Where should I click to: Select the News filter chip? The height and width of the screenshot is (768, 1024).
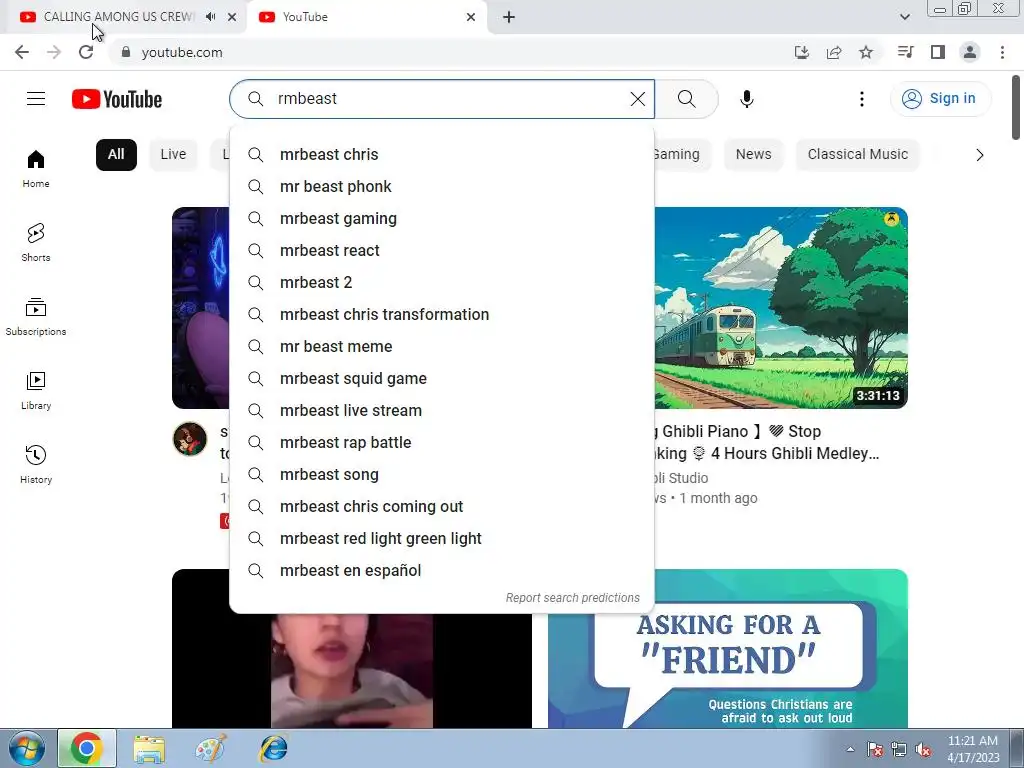pyautogui.click(x=754, y=155)
